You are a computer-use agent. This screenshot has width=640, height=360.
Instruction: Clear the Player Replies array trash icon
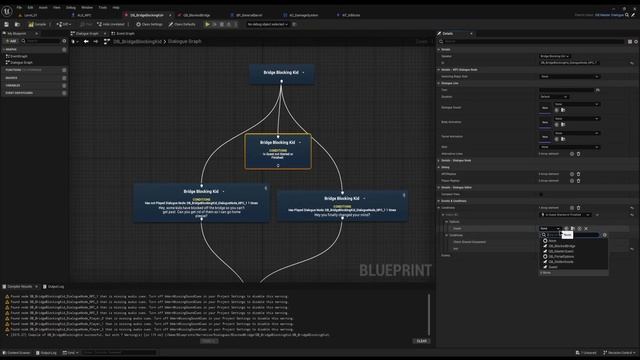578,180
